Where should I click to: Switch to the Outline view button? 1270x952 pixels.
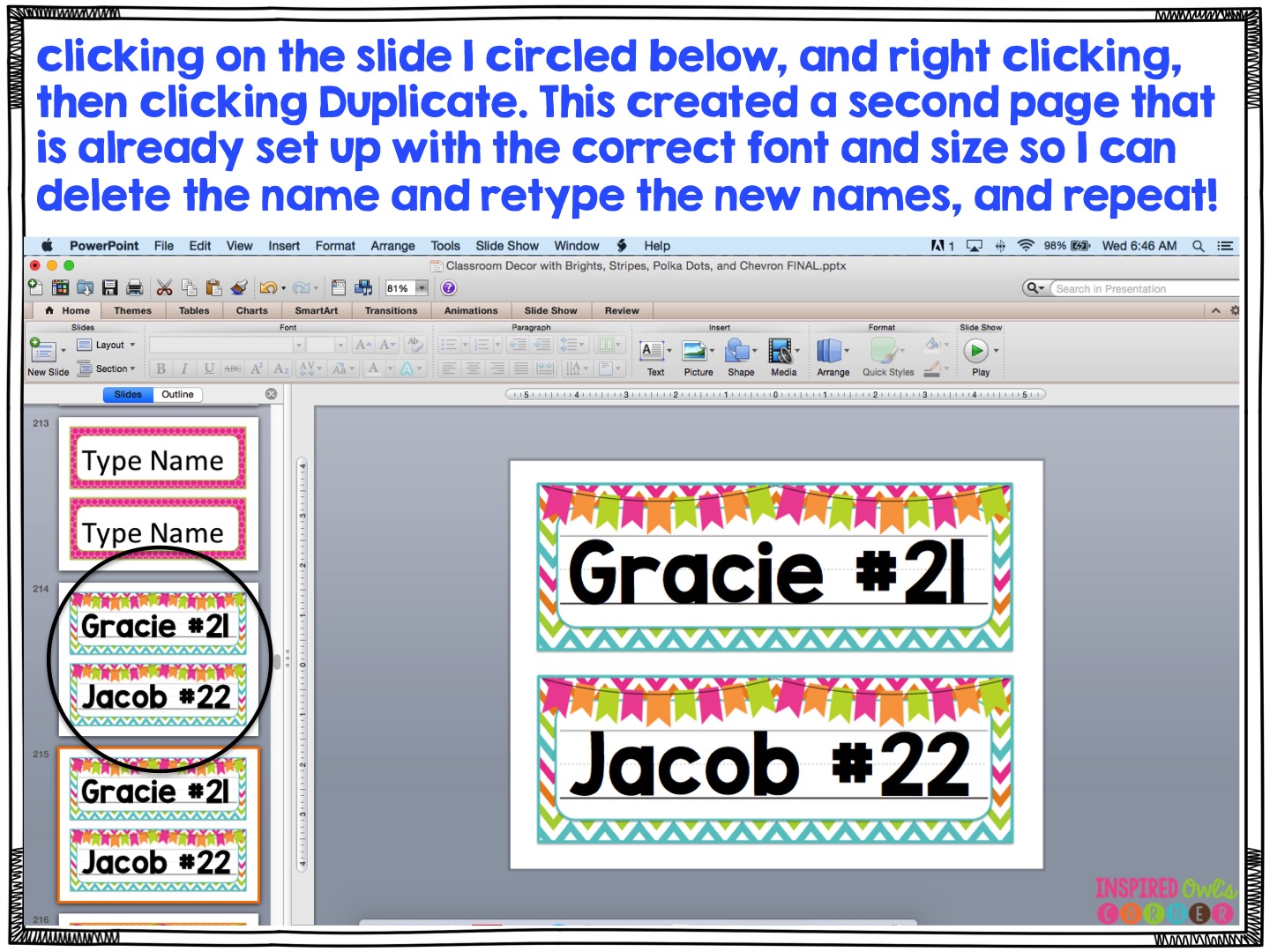[176, 394]
